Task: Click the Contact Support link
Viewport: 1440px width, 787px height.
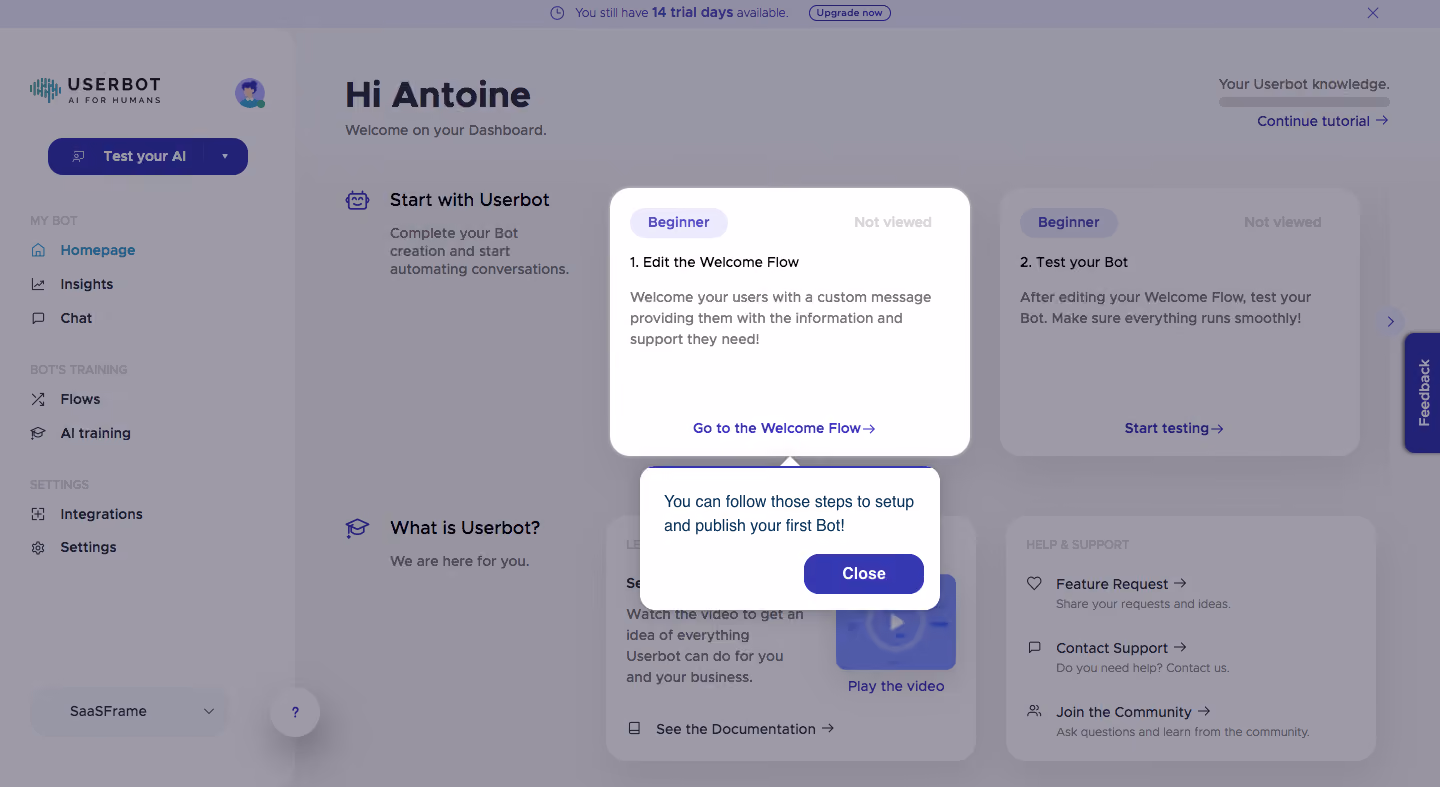Action: pyautogui.click(x=1121, y=647)
